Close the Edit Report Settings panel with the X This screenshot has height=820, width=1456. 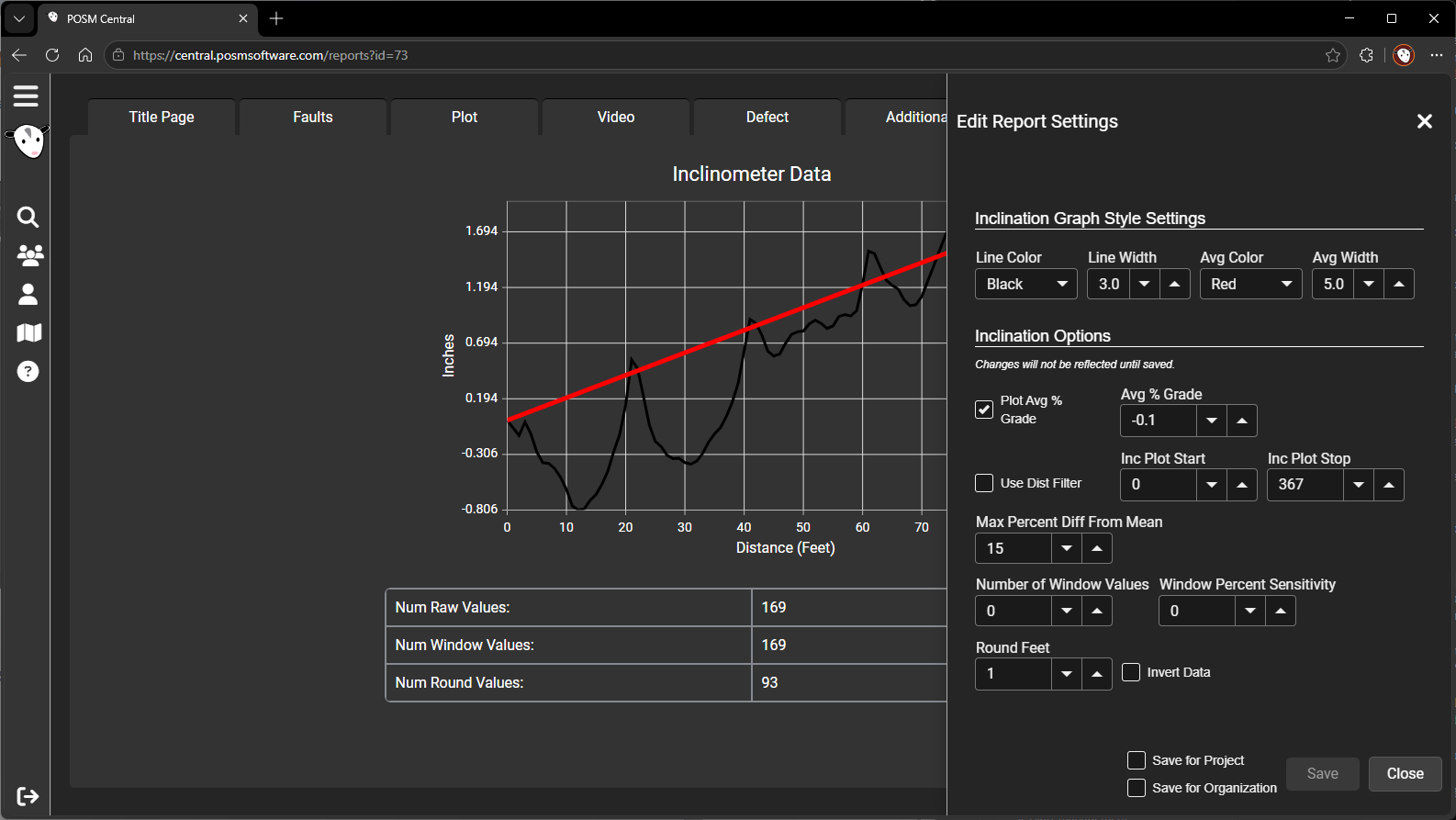click(1425, 121)
